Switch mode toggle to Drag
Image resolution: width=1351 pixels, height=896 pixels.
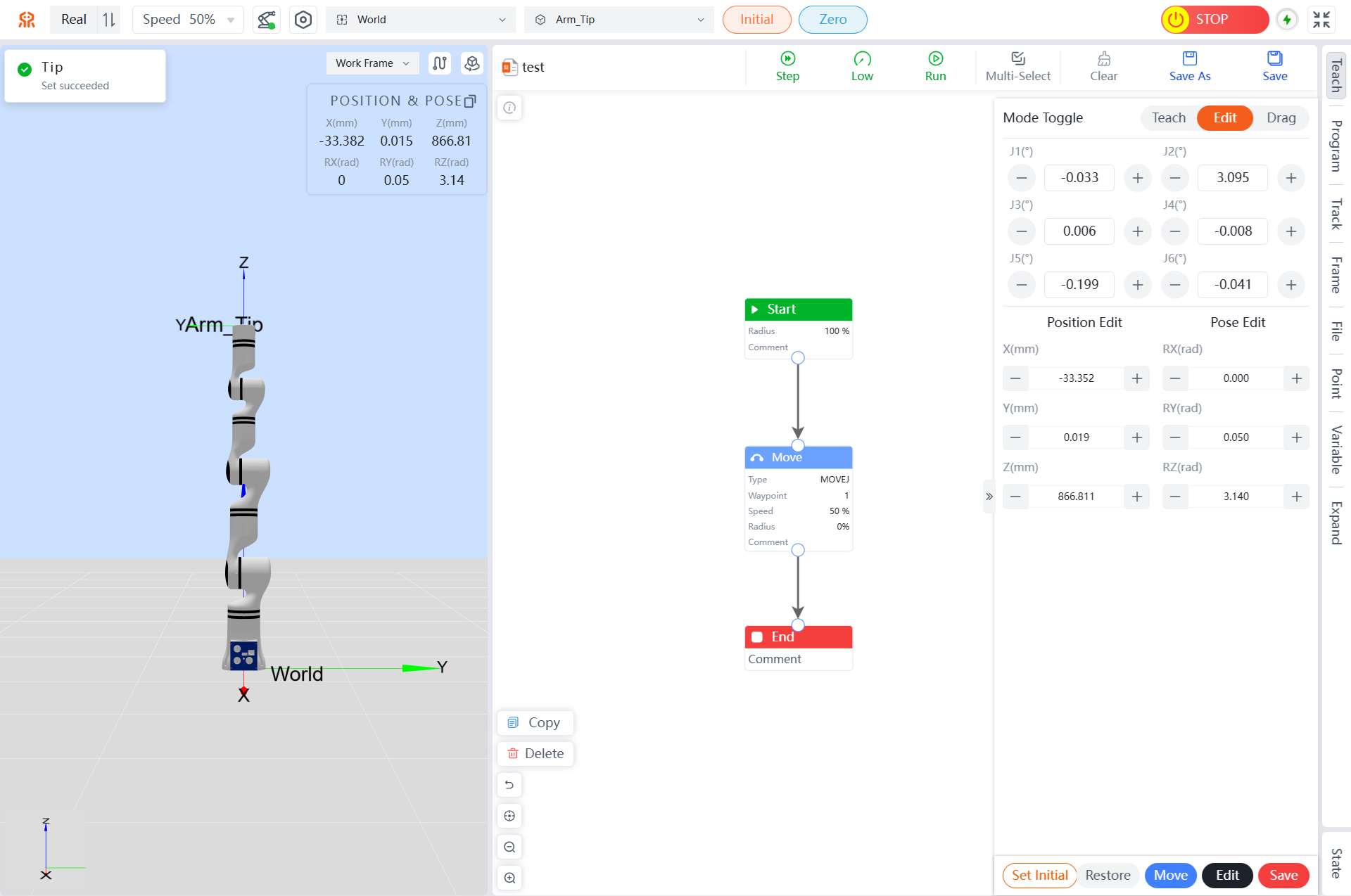(x=1281, y=118)
